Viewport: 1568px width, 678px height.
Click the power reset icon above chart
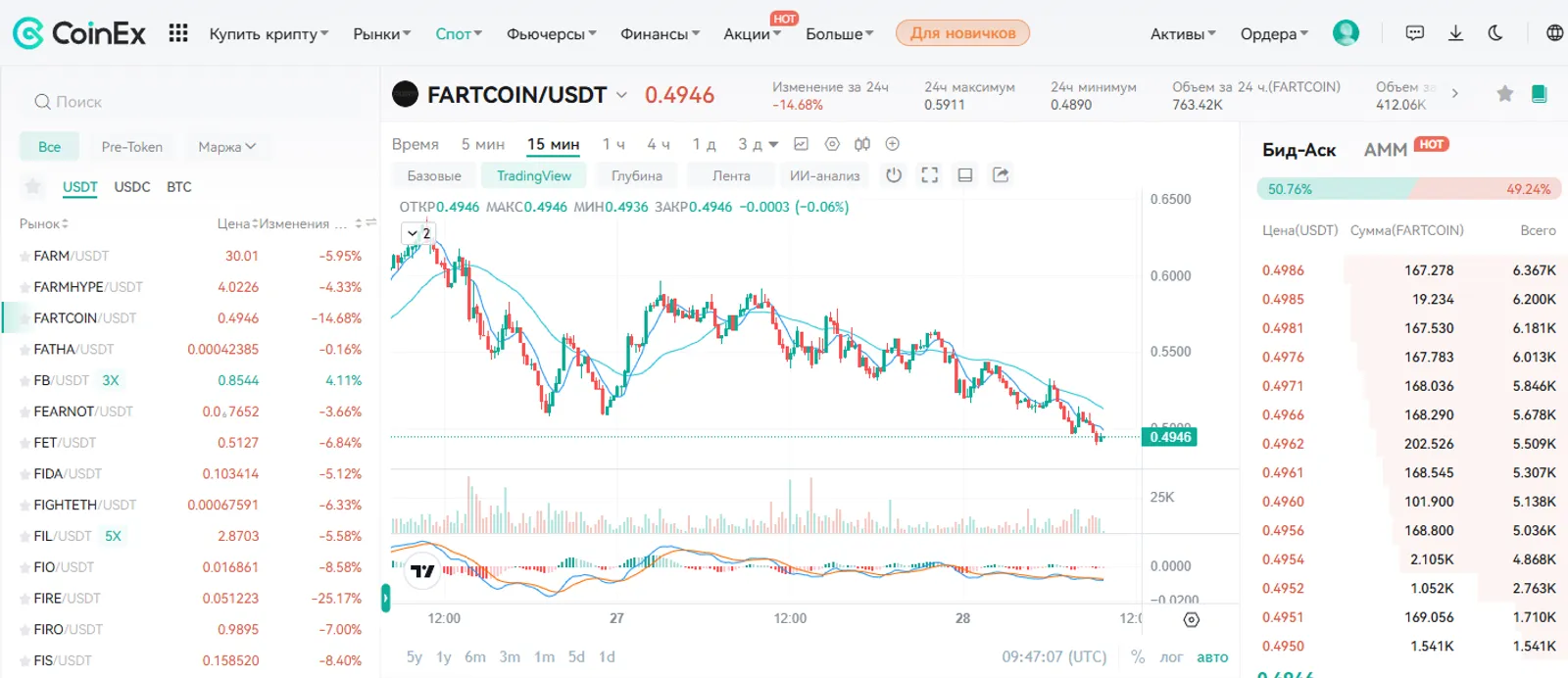tap(894, 175)
